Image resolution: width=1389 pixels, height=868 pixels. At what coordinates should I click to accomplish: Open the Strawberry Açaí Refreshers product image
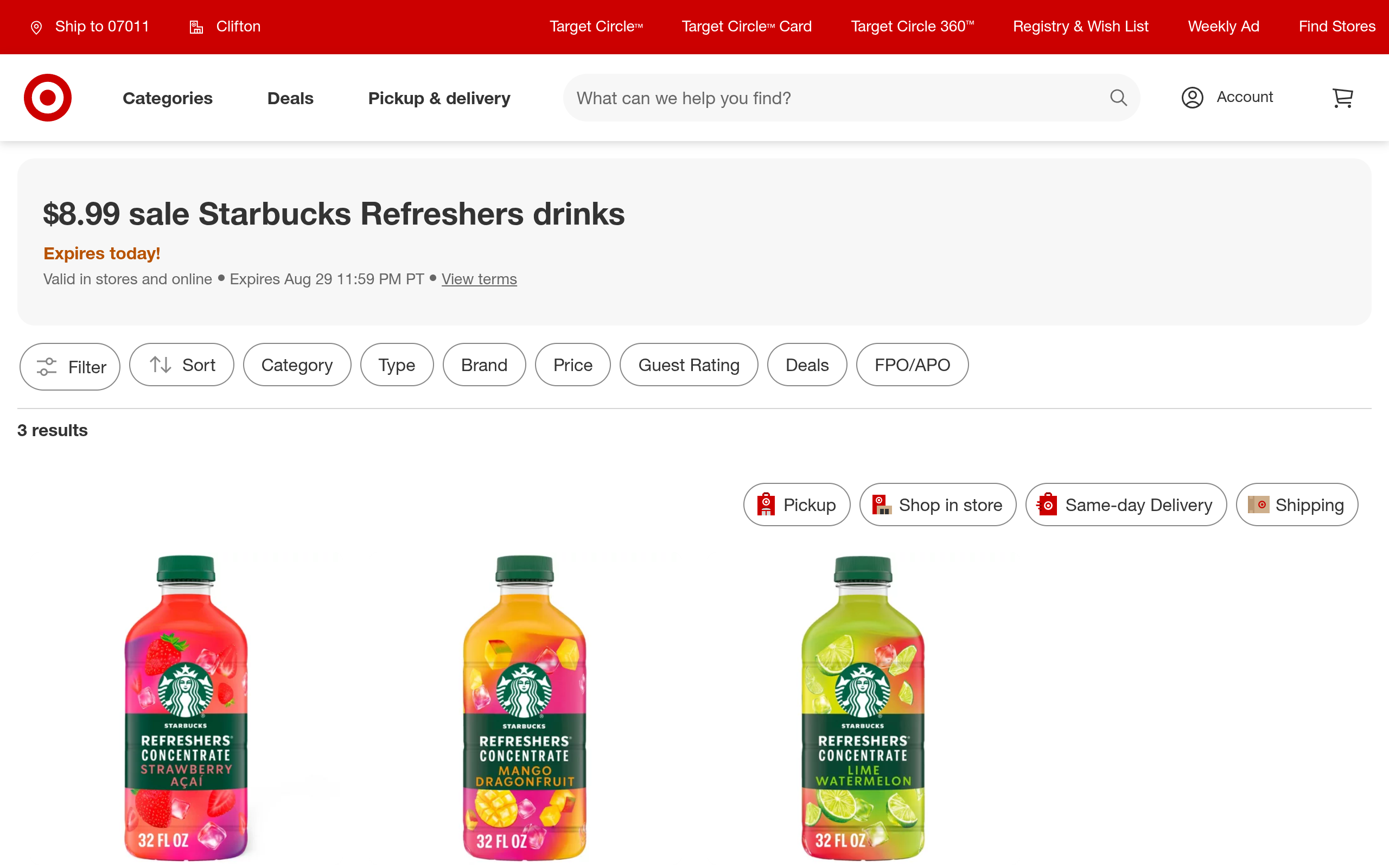pos(186,707)
